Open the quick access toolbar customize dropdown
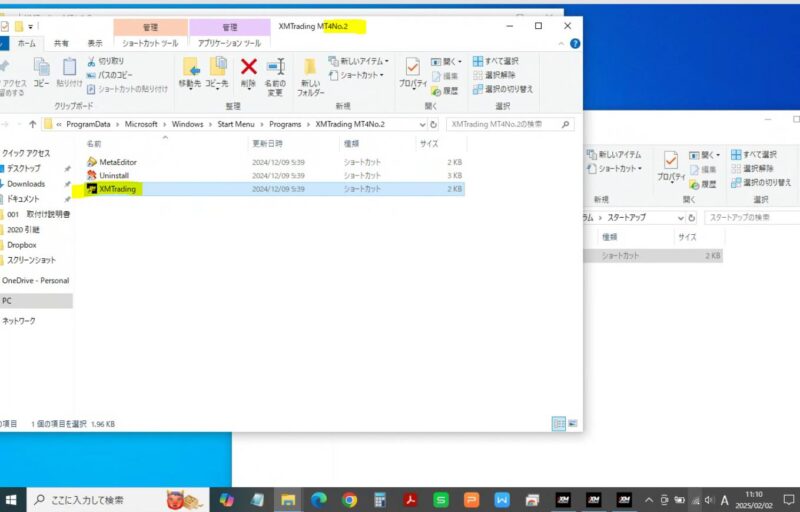Viewport: 800px width, 512px height. coord(31,27)
